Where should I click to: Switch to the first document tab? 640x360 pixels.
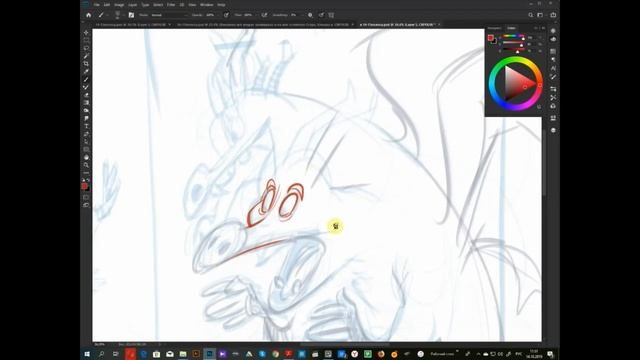point(131,25)
